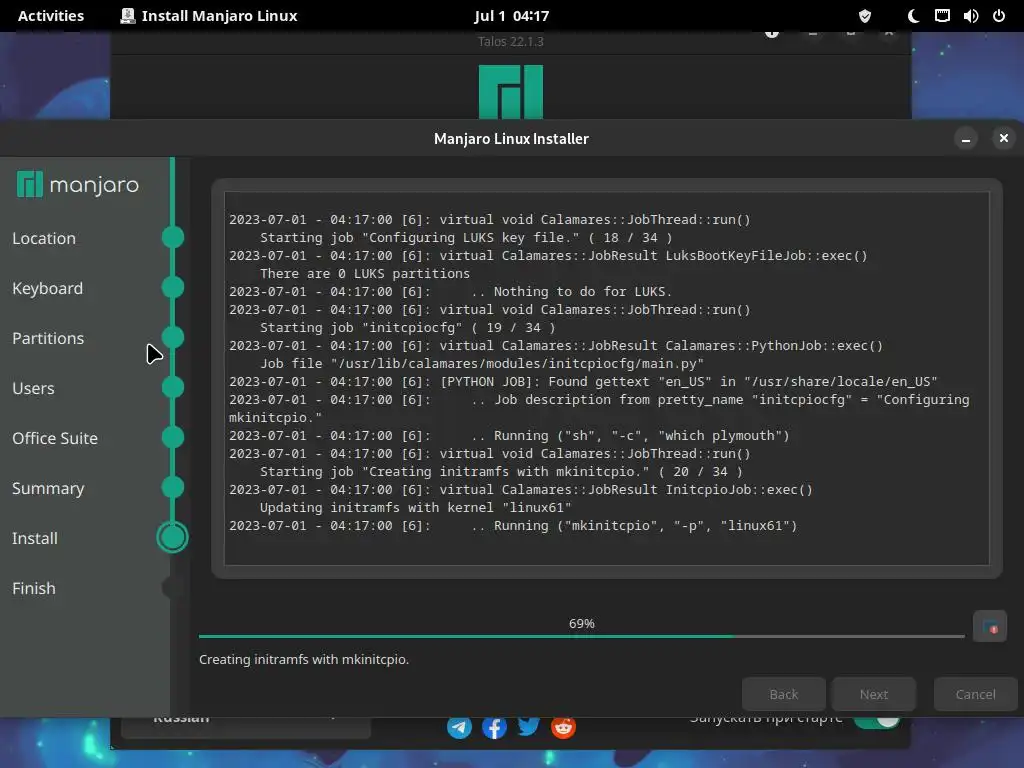The height and width of the screenshot is (768, 1024).
Task: Select the Office Suite step
Action: [55, 438]
